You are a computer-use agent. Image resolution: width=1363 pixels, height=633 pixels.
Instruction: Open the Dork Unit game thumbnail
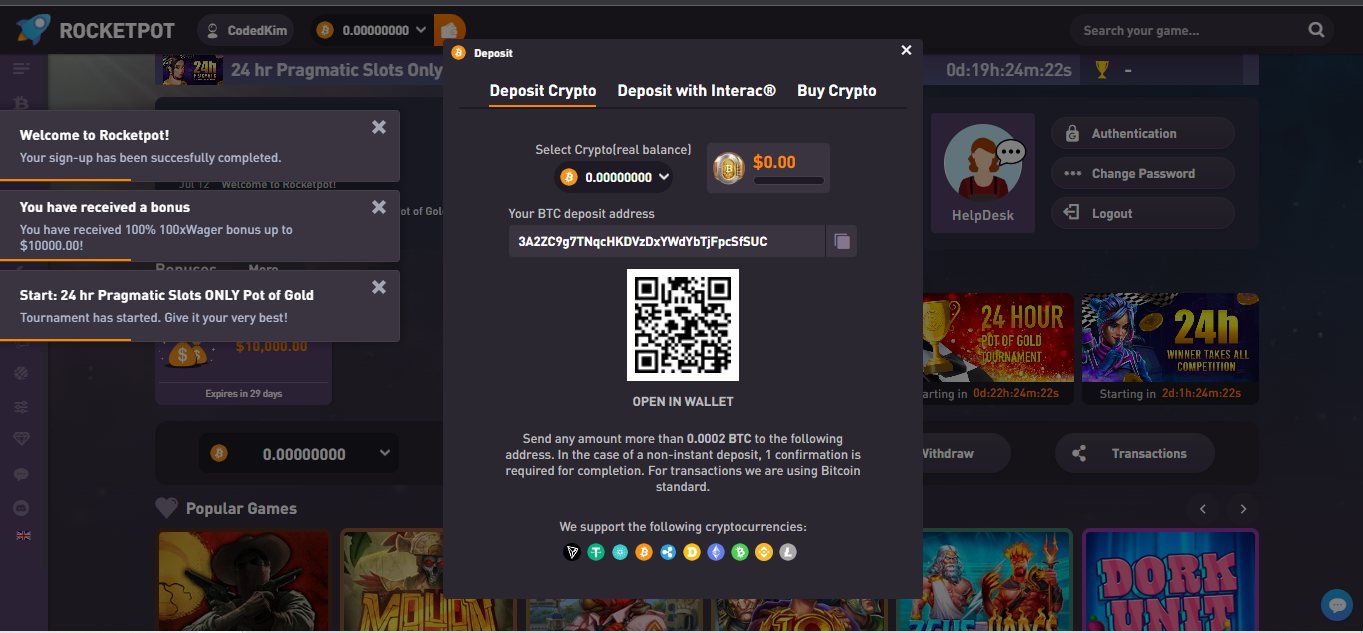[1170, 581]
